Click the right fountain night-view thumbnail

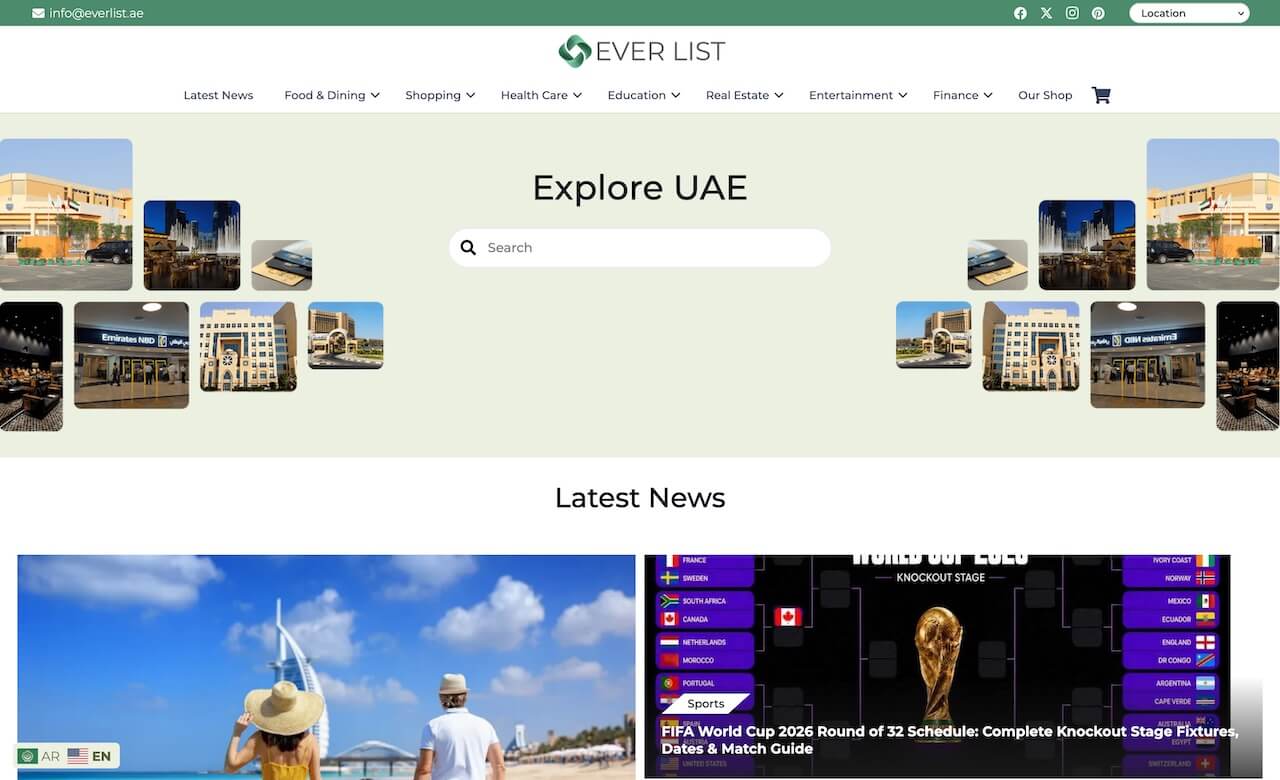click(x=1087, y=245)
